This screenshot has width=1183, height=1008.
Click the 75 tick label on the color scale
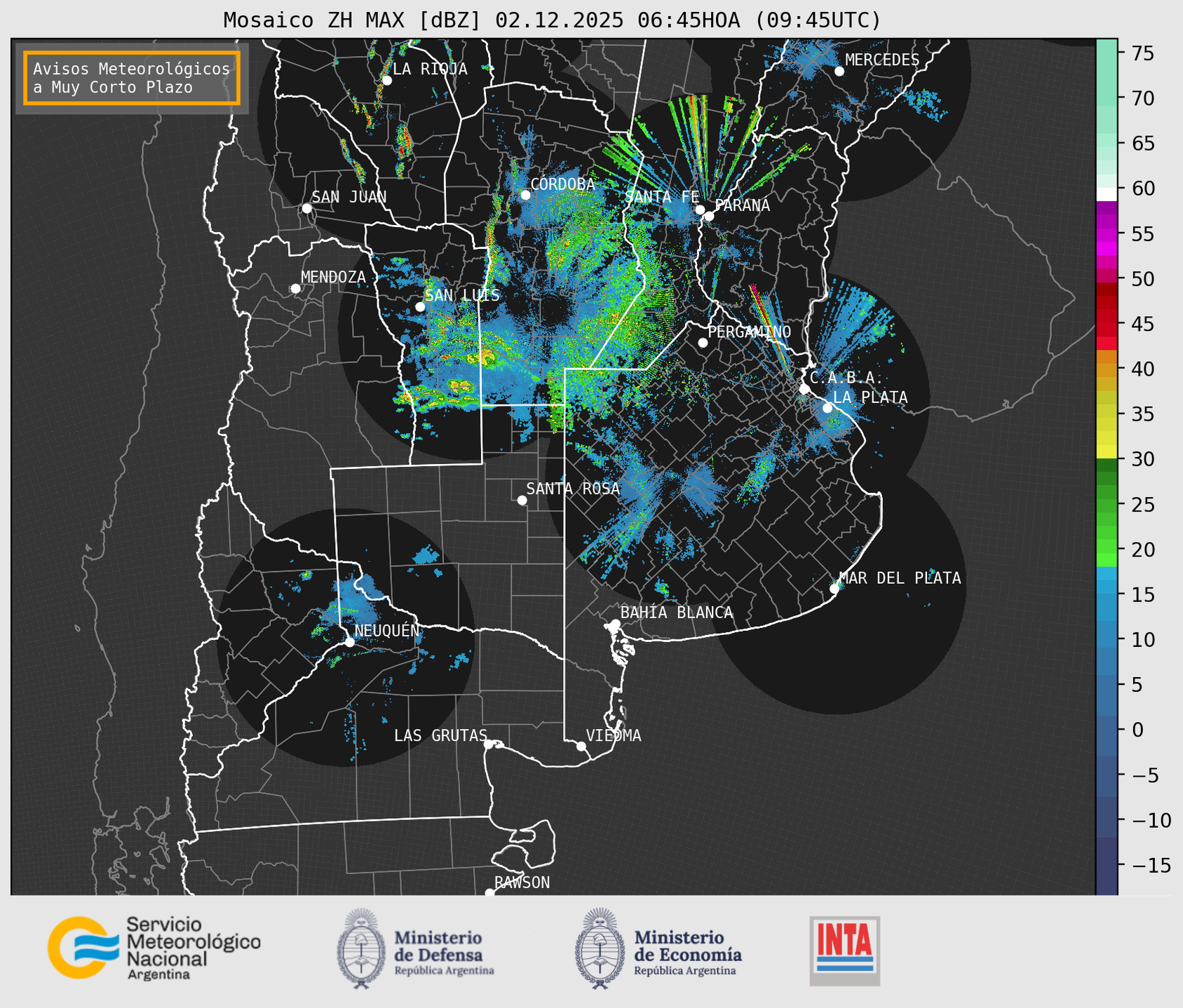coord(1144,53)
